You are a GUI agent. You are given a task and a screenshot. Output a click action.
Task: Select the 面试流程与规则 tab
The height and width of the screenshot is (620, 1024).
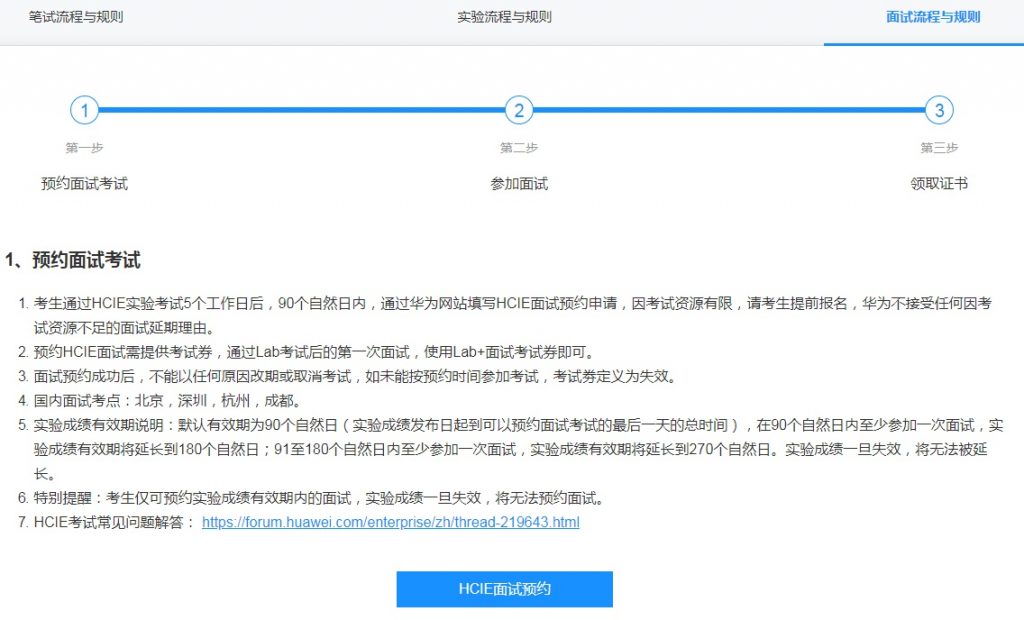(x=933, y=17)
